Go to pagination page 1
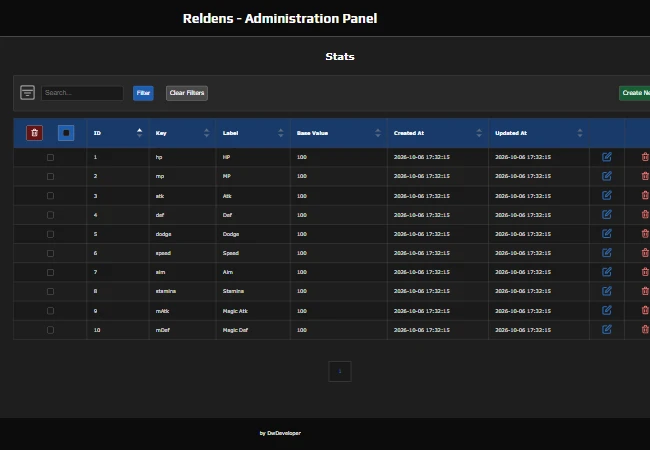 click(340, 371)
